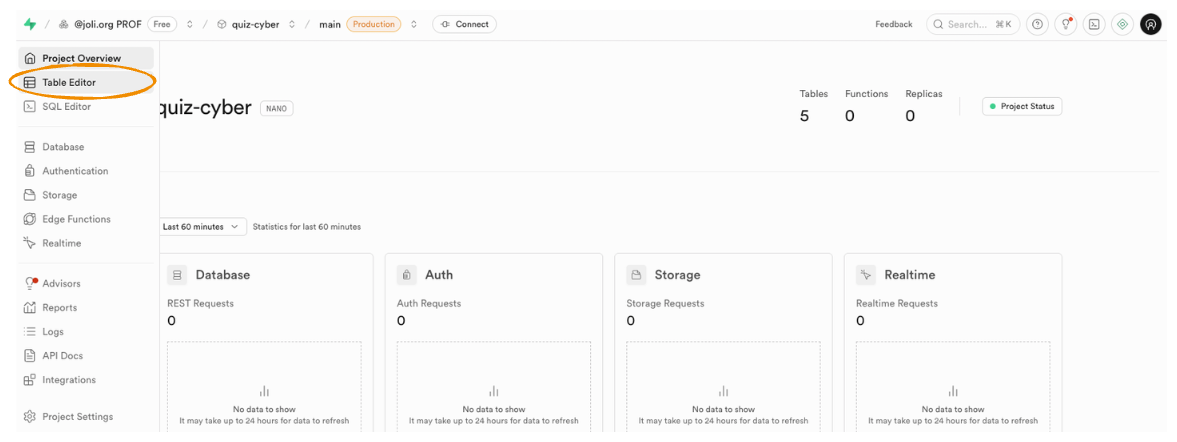Click the Supabase lightning logo
The width and height of the screenshot is (1177, 442).
coord(29,24)
